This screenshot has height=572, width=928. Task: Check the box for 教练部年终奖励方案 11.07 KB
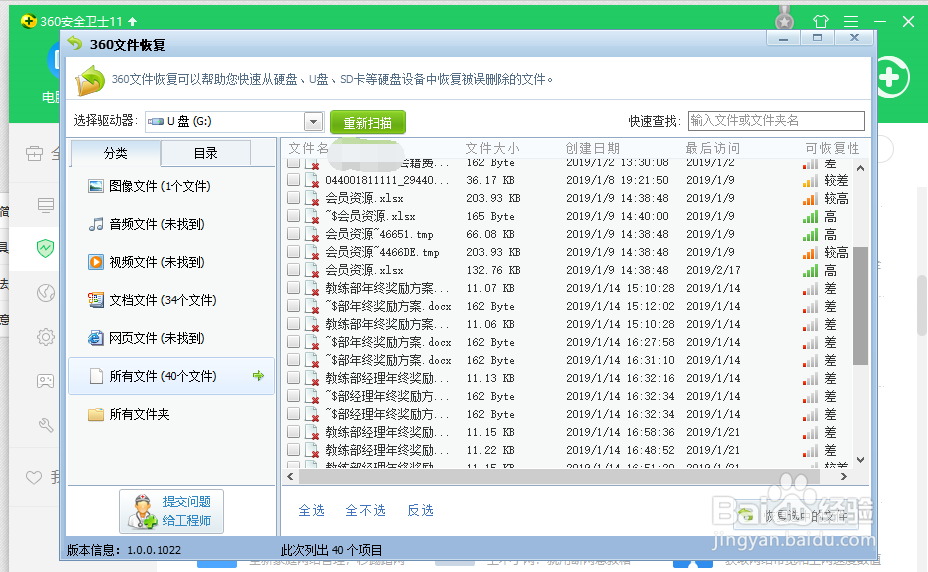pyautogui.click(x=293, y=288)
